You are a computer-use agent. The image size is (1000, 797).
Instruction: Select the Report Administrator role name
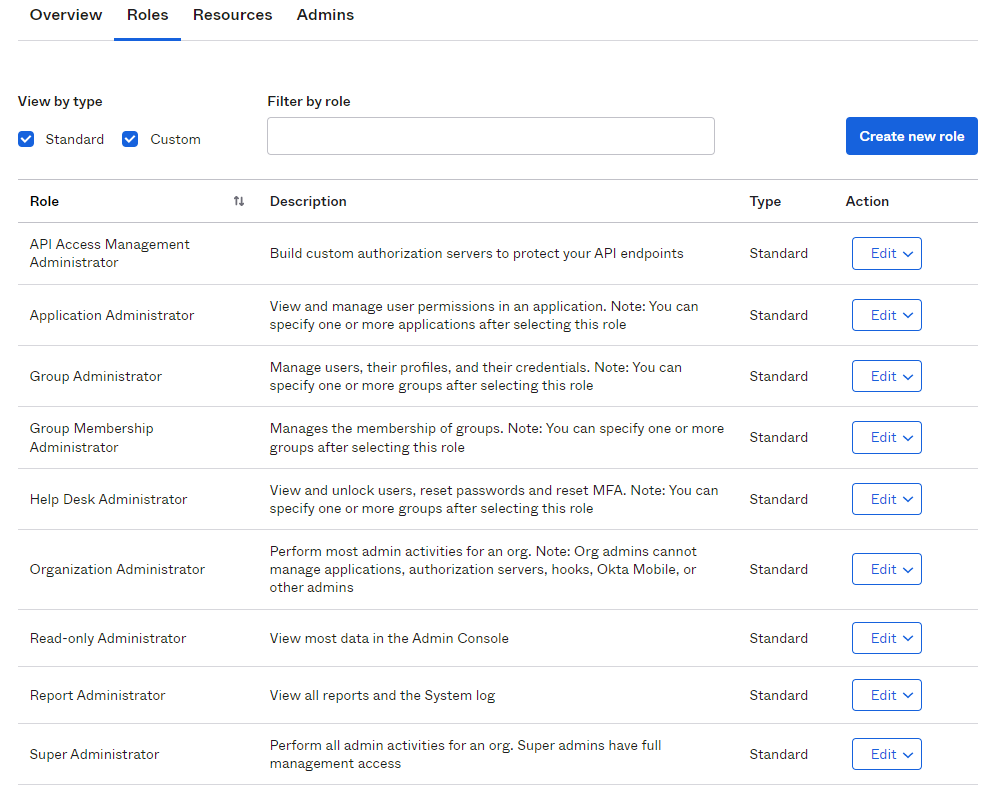(98, 695)
